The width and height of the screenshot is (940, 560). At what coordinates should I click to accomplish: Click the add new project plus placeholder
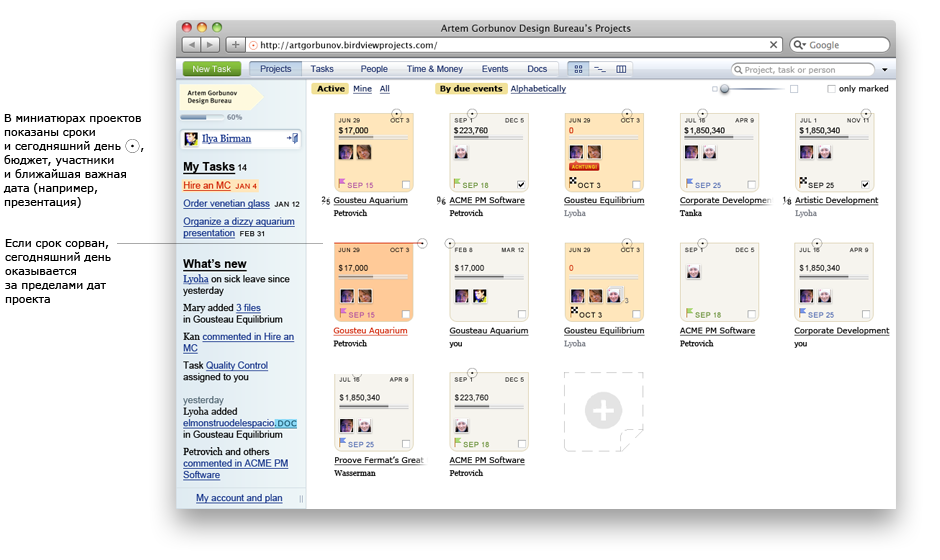pyautogui.click(x=604, y=411)
